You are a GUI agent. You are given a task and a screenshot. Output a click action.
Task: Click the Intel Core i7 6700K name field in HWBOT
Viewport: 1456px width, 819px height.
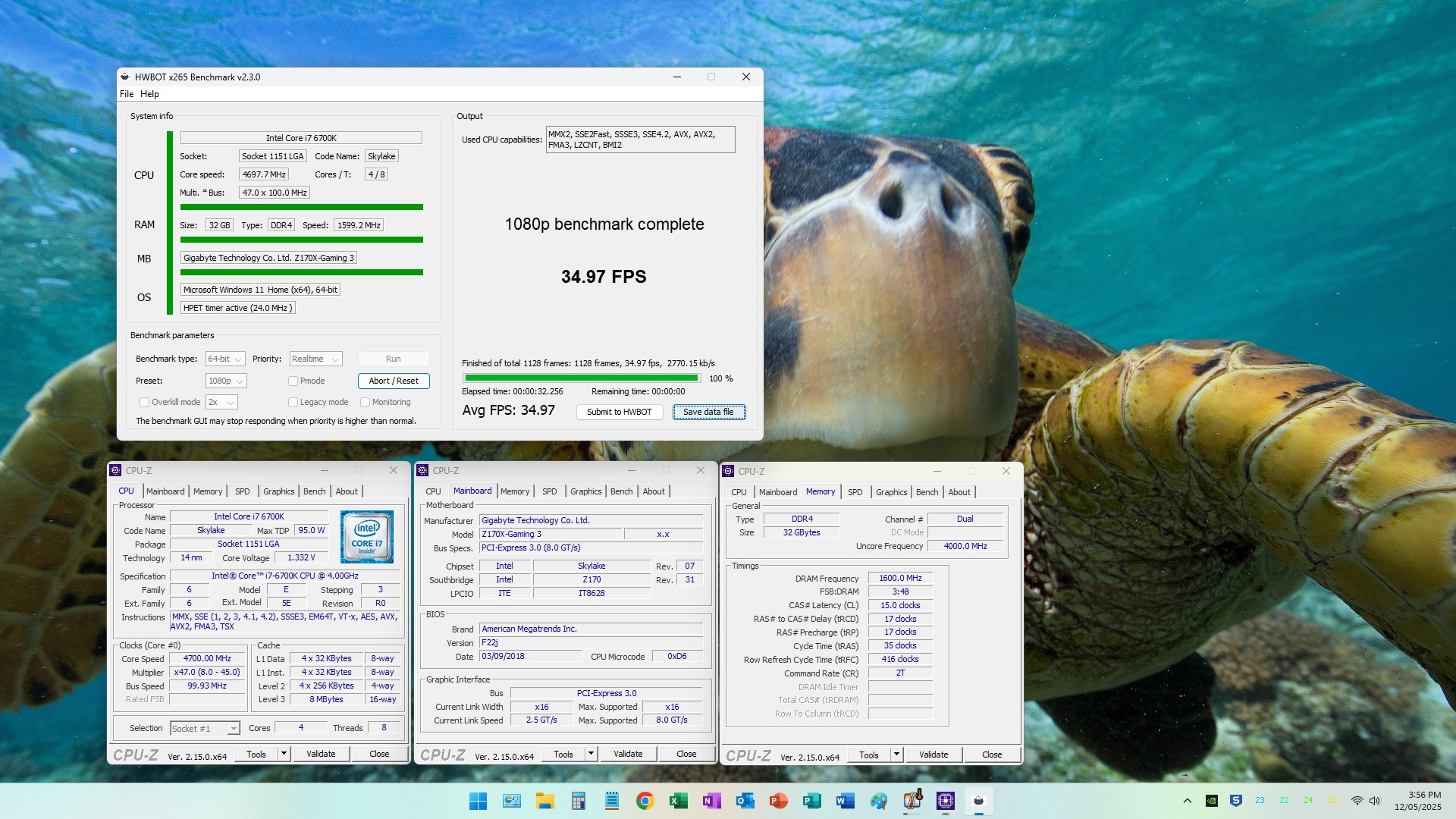301,138
